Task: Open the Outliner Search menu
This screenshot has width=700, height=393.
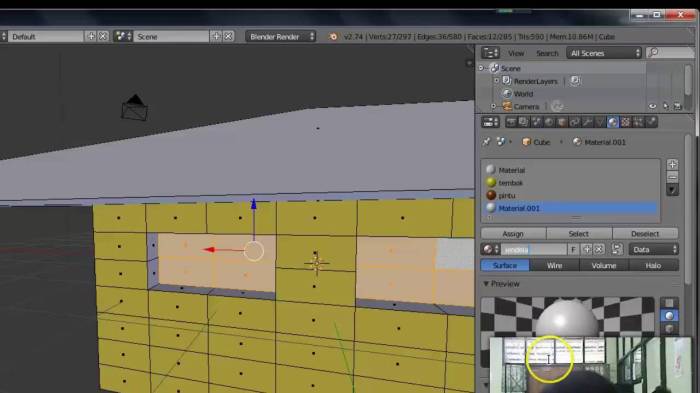Action: click(547, 53)
